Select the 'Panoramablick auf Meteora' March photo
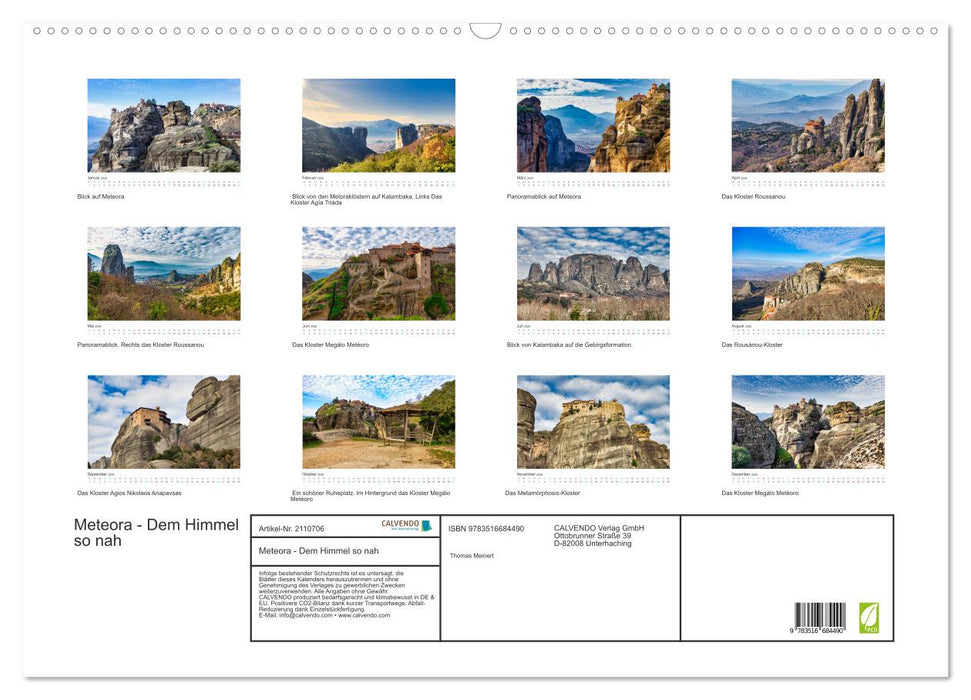 point(593,126)
